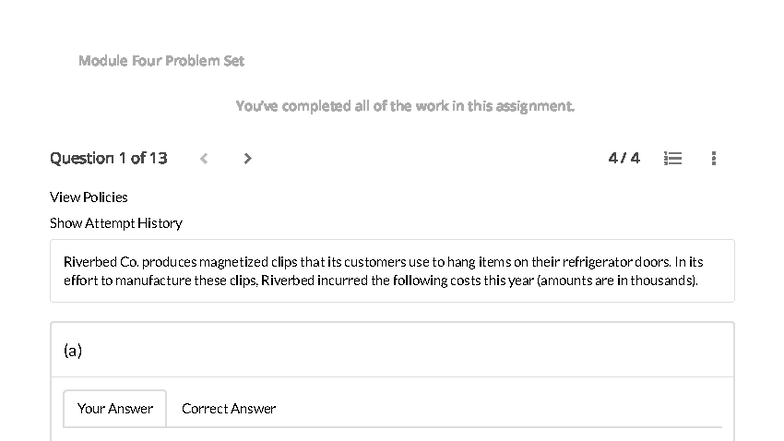Click the Module Four Problem Set title

tap(161, 61)
